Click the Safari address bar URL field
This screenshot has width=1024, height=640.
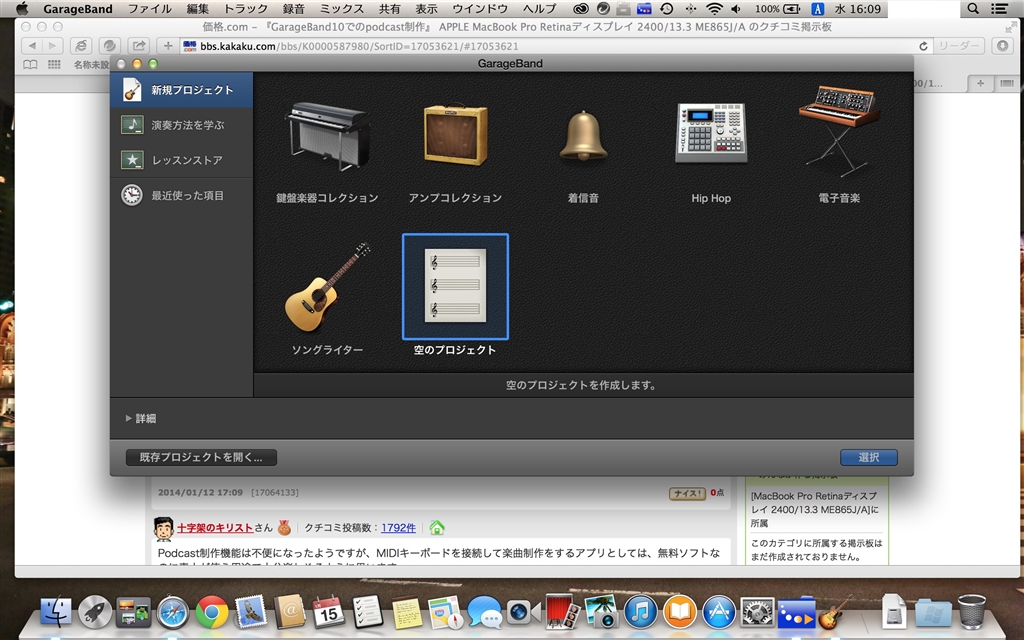click(555, 46)
